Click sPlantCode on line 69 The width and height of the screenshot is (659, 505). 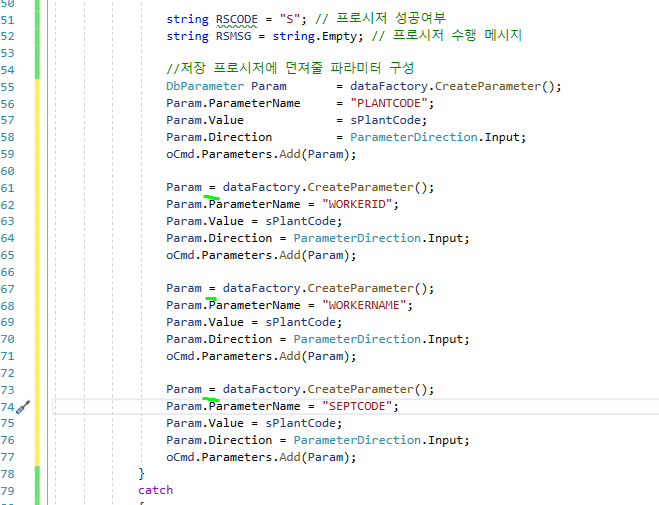[301, 322]
